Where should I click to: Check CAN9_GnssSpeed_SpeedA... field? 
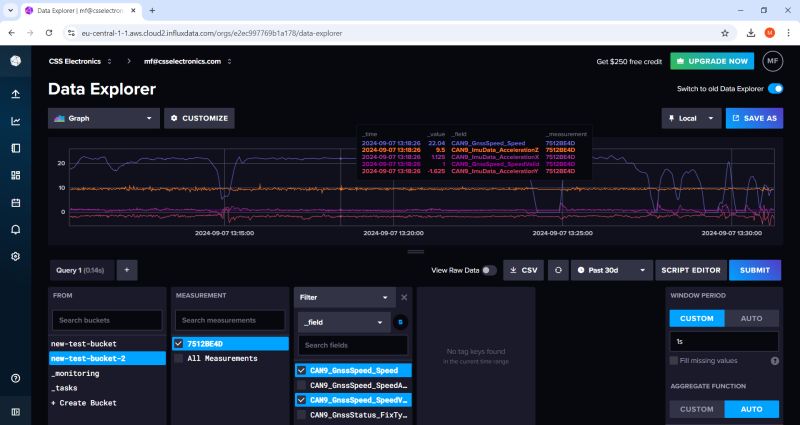[x=301, y=385]
